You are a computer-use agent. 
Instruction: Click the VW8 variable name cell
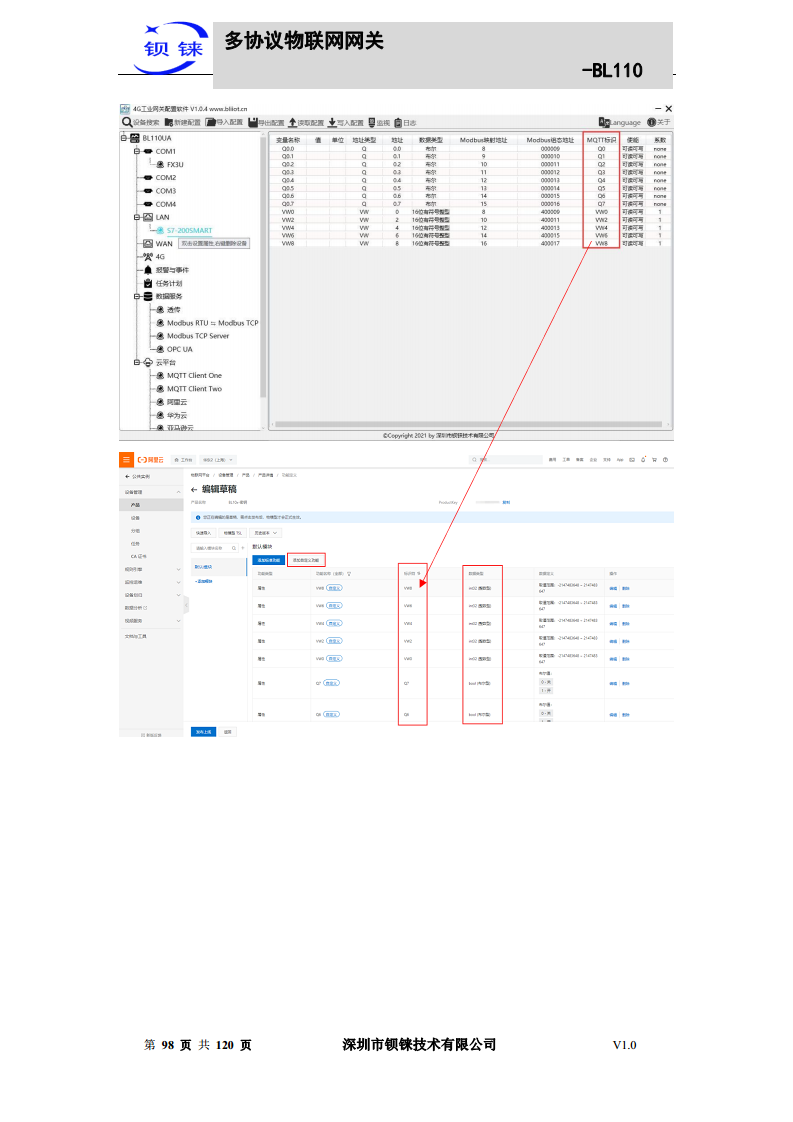click(x=288, y=243)
